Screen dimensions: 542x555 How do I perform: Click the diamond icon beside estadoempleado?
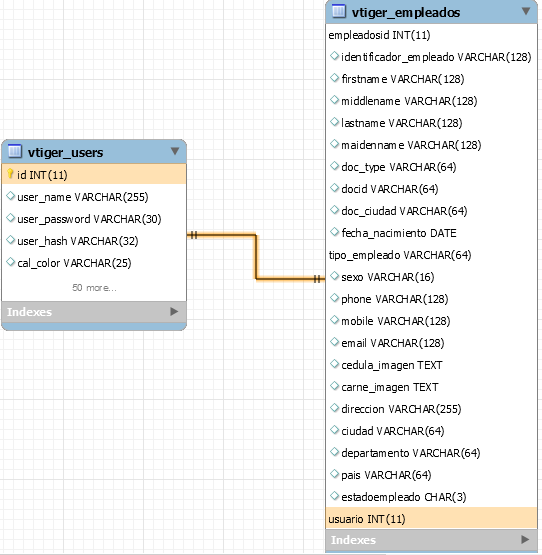[335, 496]
